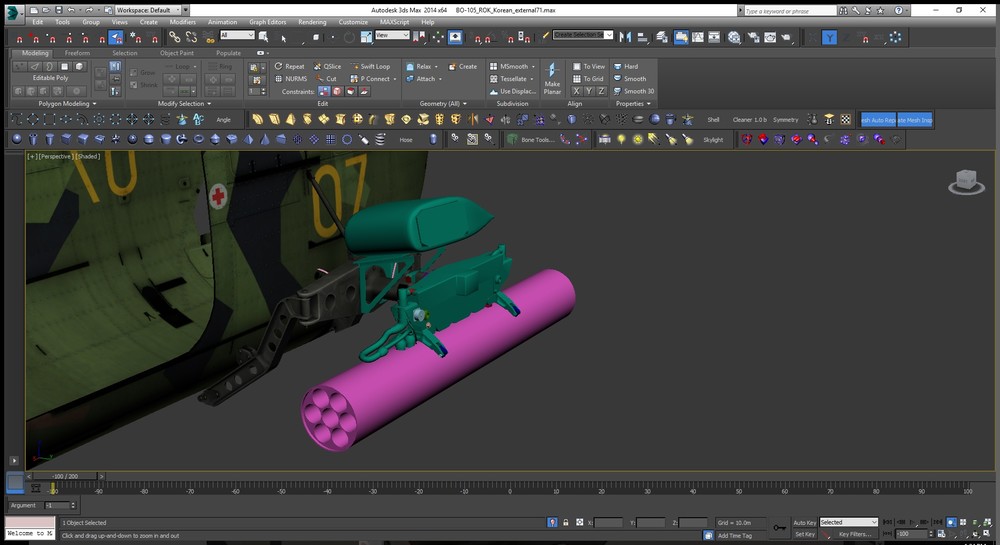Open the Modifiers menu
Image resolution: width=1000 pixels, height=545 pixels.
pos(183,21)
